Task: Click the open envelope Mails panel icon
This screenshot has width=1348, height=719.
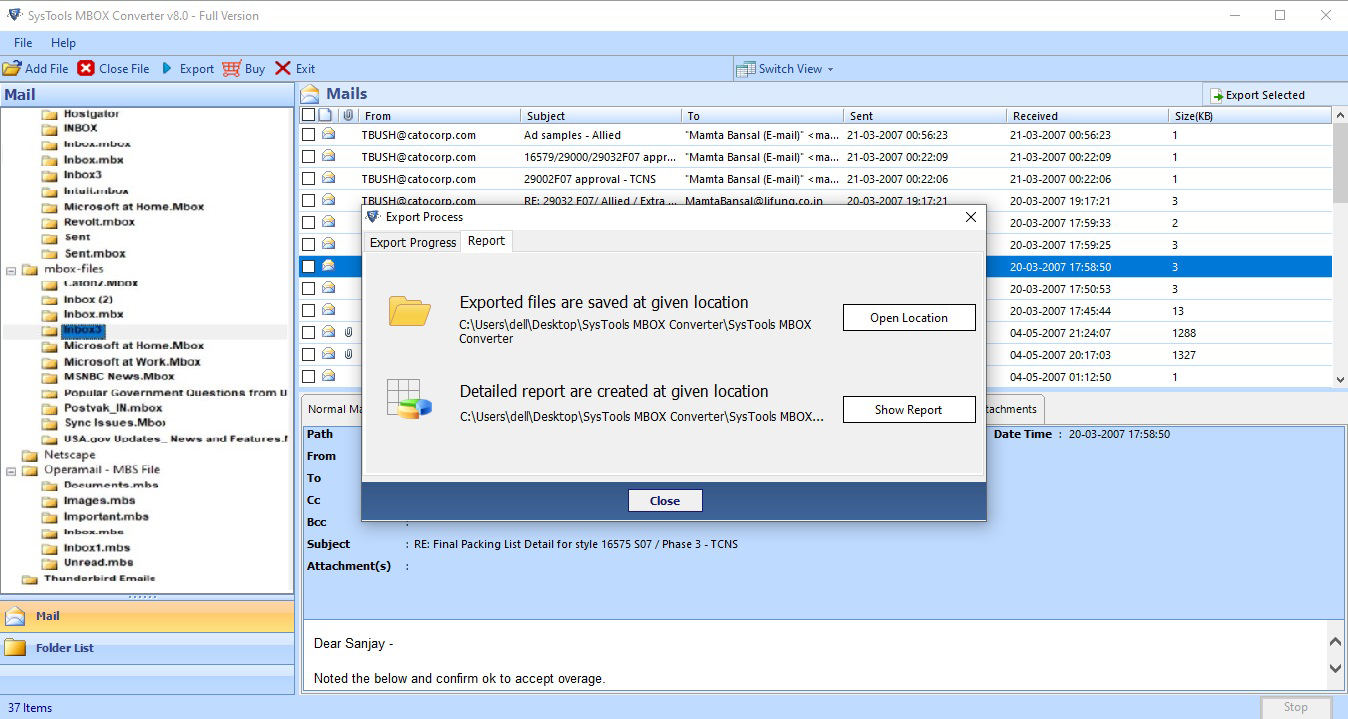Action: (310, 94)
